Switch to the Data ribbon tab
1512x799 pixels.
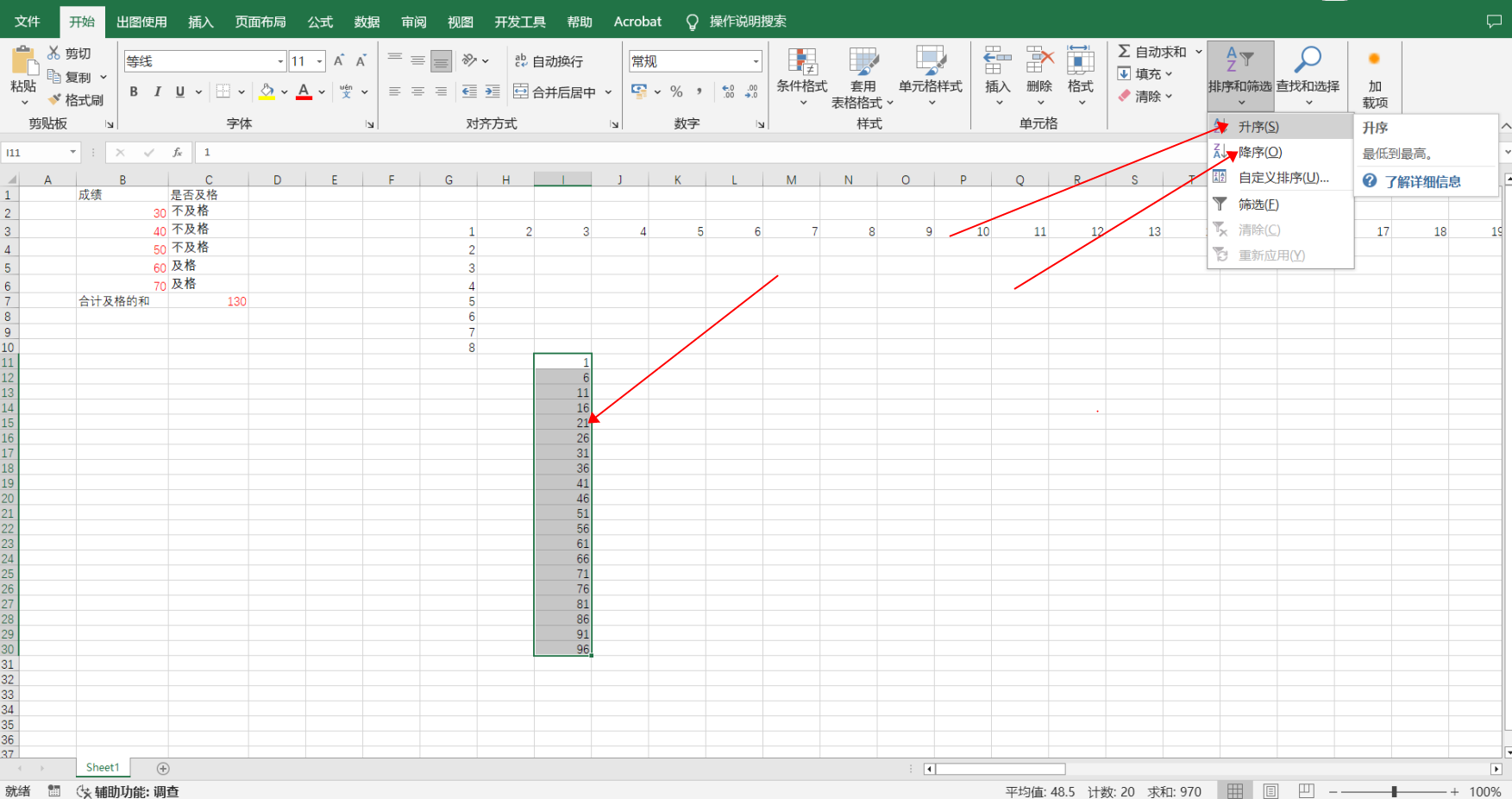click(367, 22)
